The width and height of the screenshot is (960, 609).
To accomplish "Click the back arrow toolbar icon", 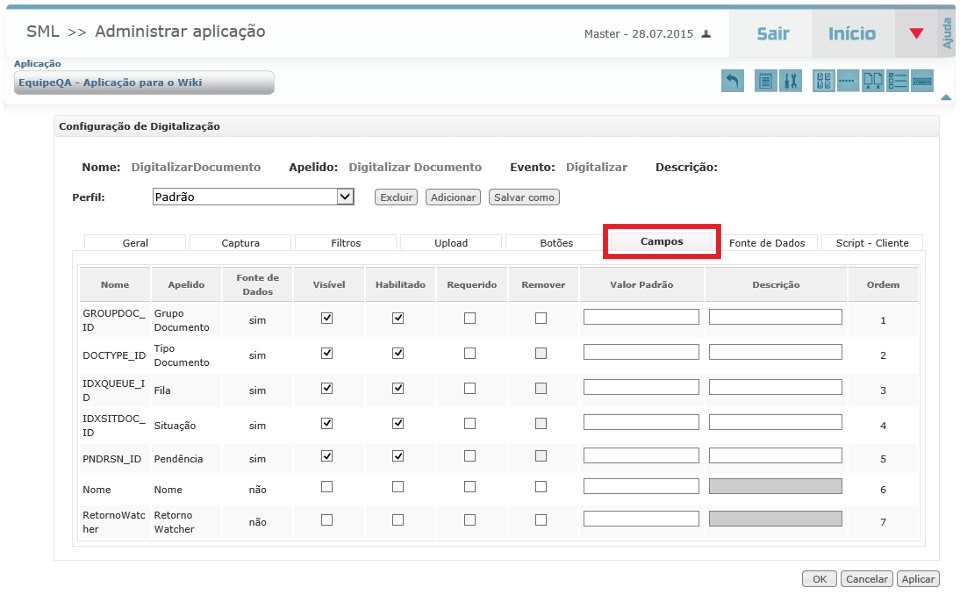I will (x=732, y=82).
